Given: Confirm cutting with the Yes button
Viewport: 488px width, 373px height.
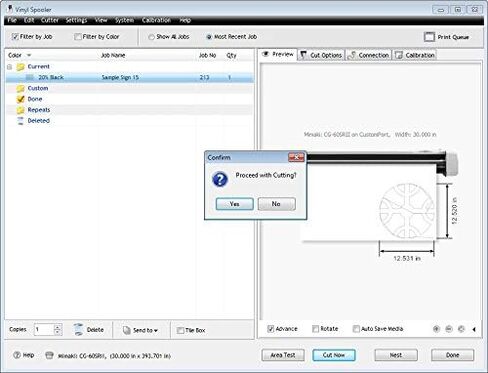Looking at the screenshot, I should click(234, 204).
